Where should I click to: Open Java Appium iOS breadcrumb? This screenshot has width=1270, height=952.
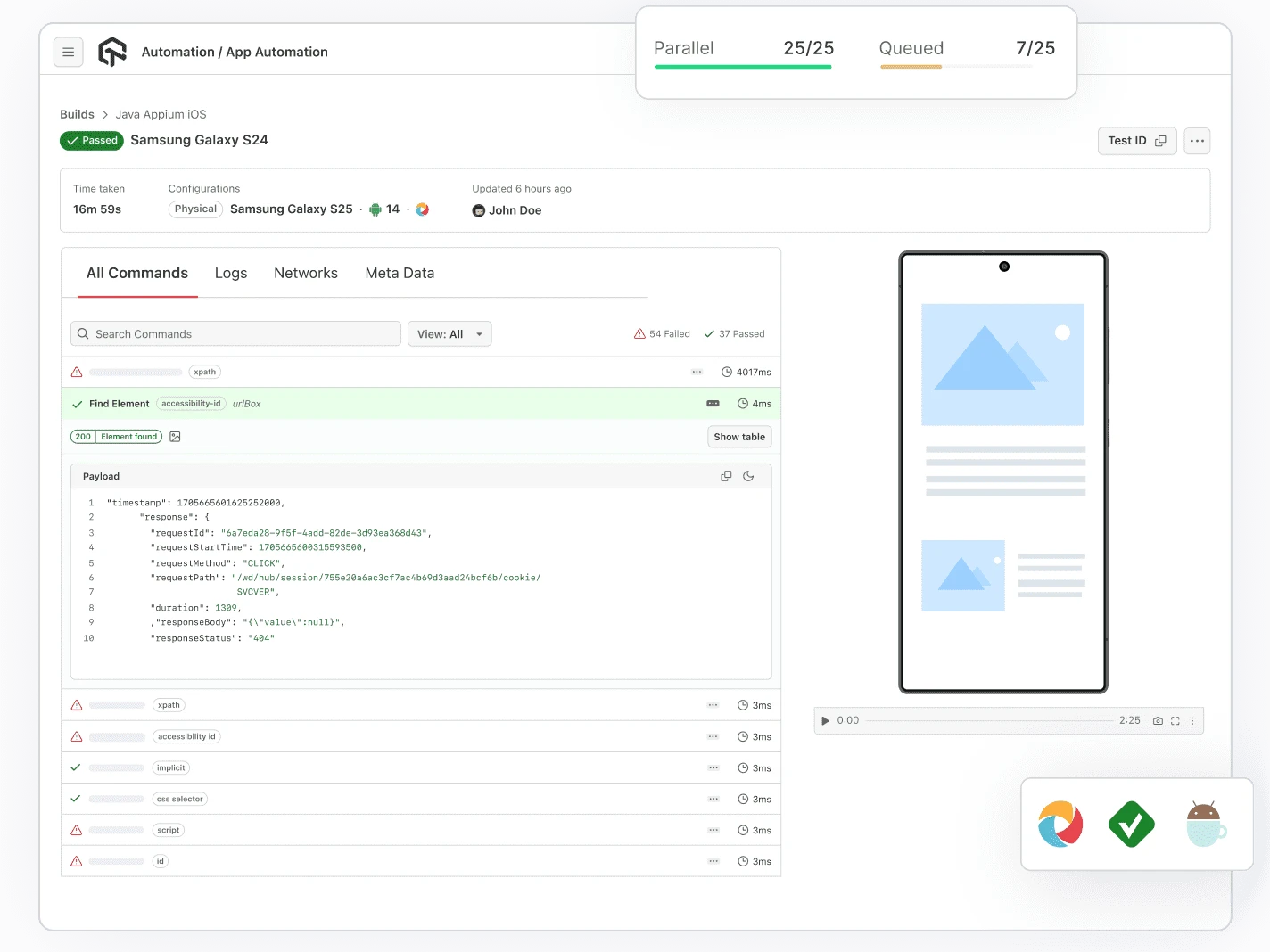tap(161, 114)
